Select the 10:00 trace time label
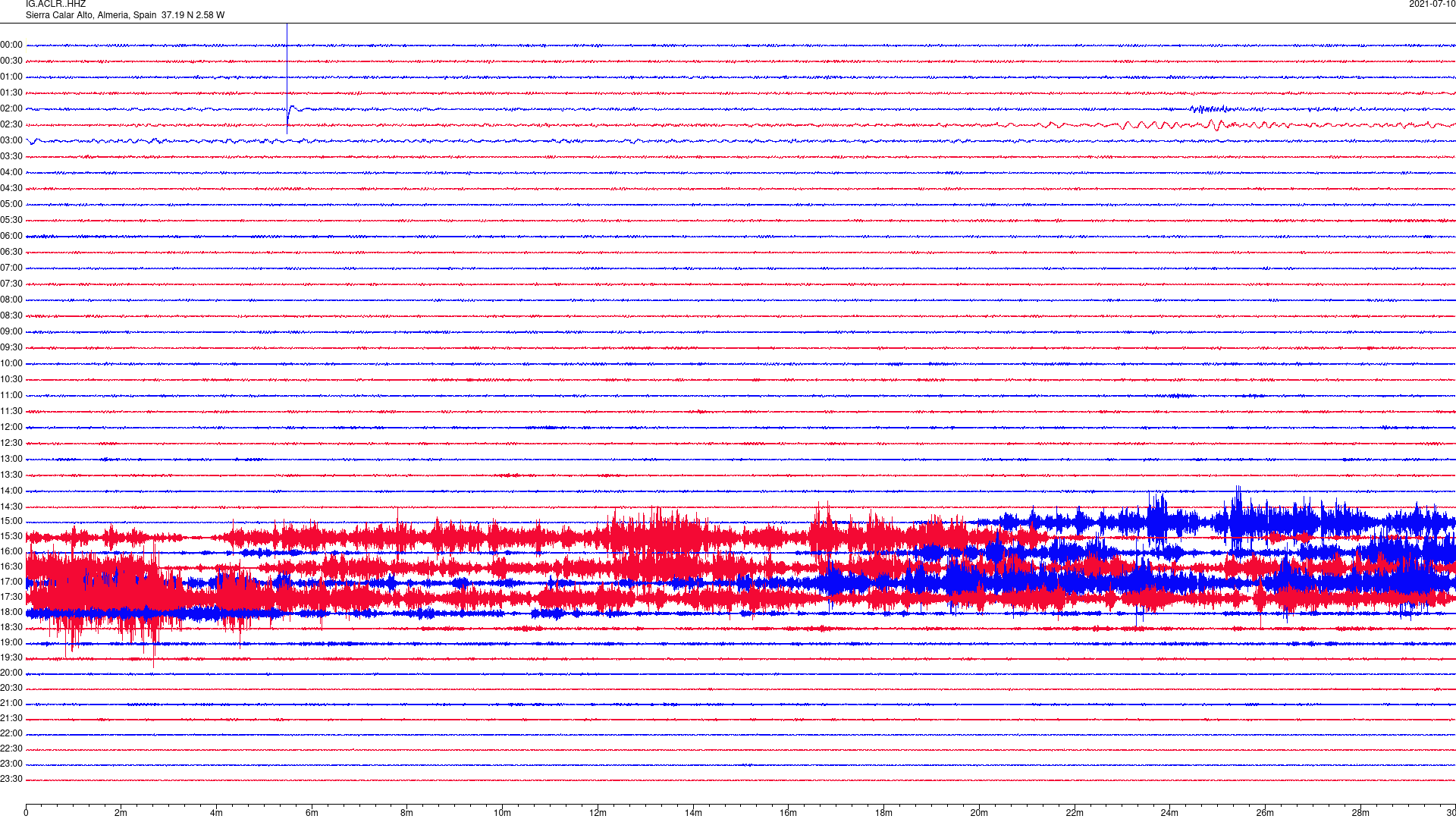This screenshot has width=1456, height=819. point(11,364)
